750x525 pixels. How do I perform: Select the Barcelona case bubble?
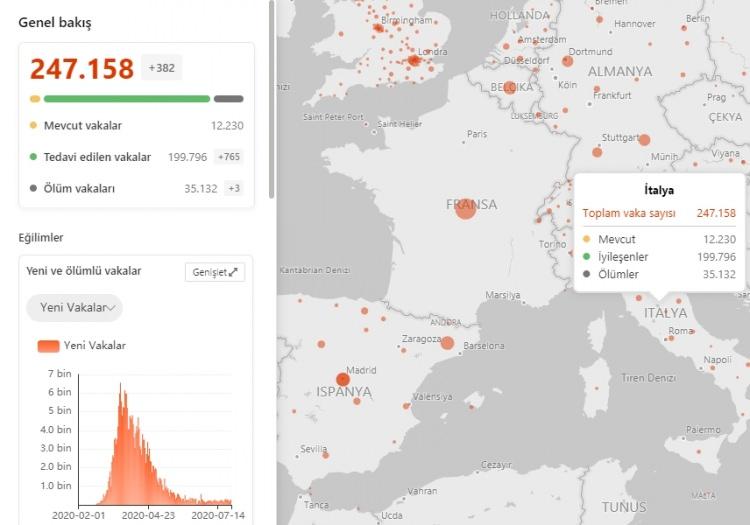coord(447,343)
